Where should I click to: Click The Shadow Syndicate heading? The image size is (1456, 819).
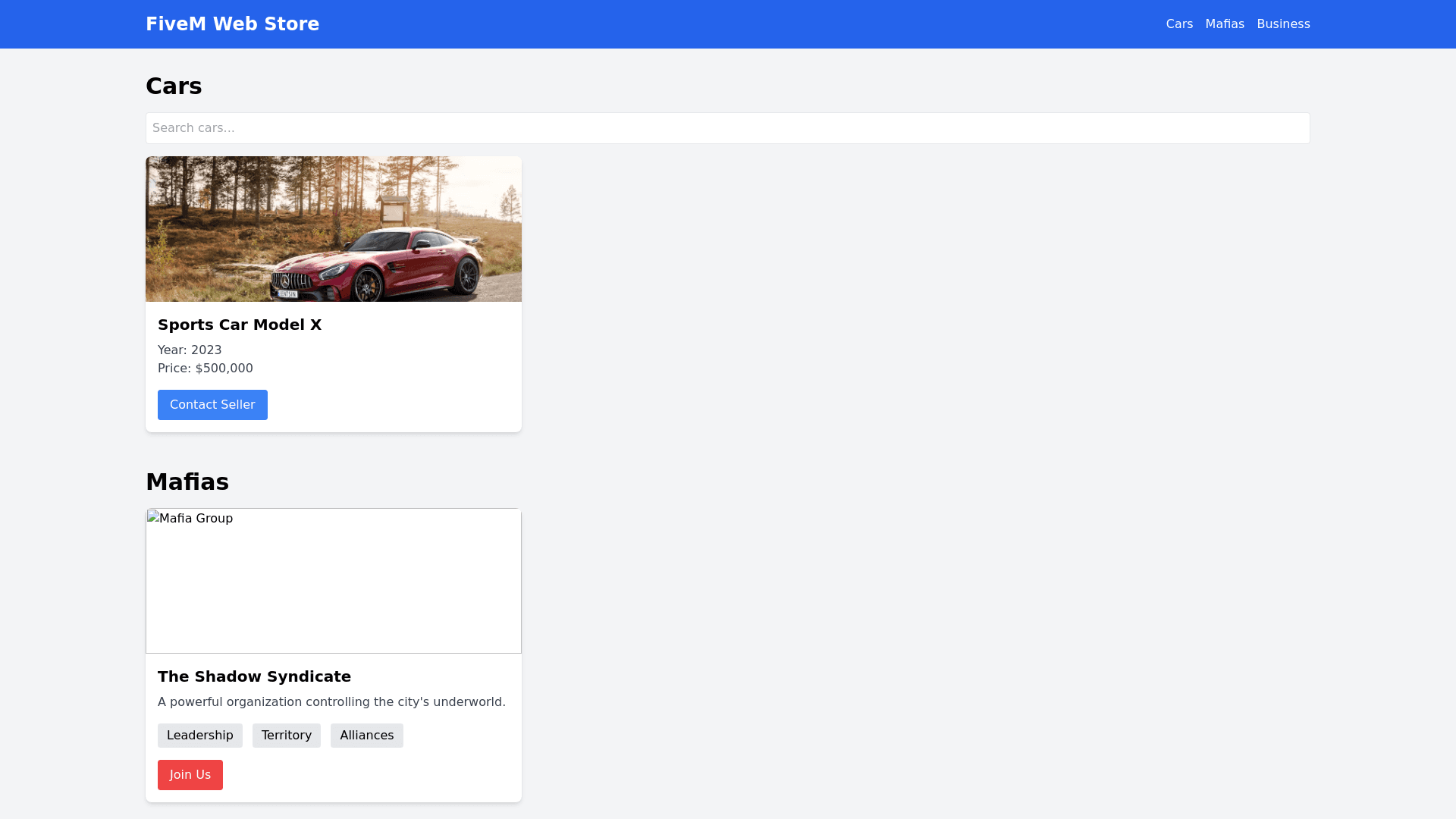click(254, 676)
